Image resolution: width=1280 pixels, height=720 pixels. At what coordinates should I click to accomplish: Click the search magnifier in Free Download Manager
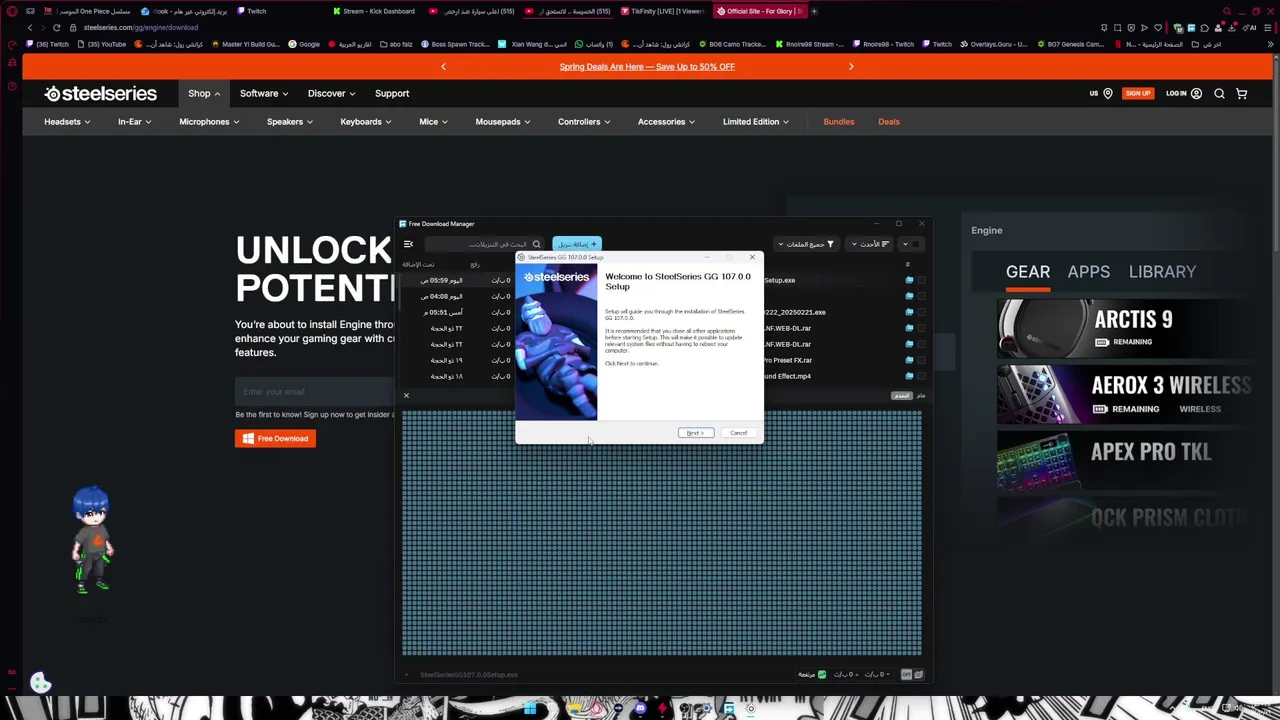(536, 244)
